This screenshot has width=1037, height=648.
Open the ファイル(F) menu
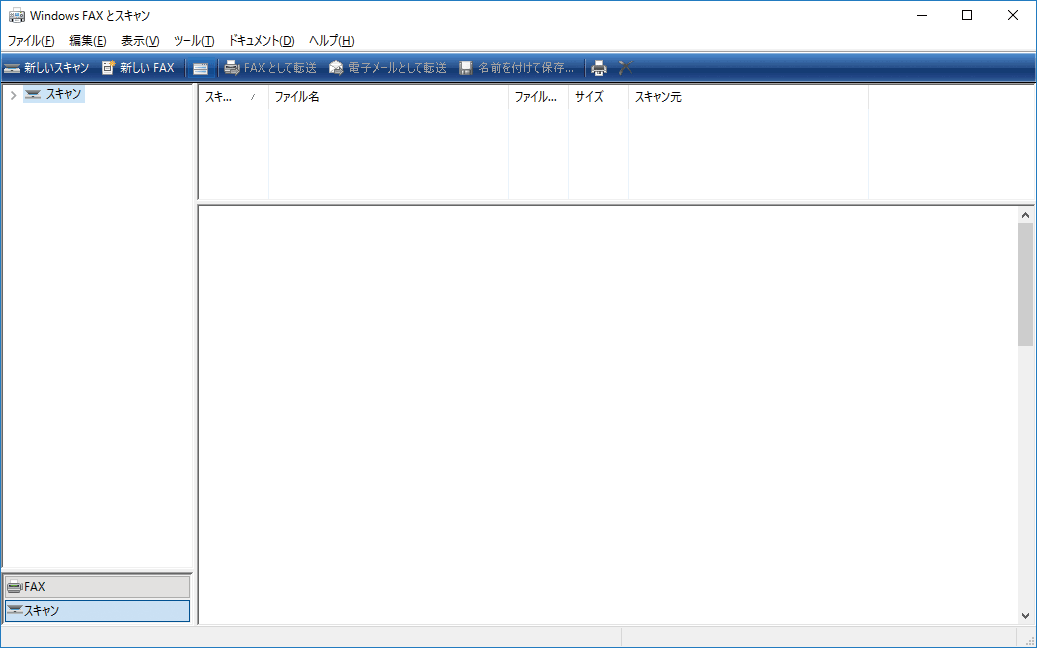(x=31, y=41)
